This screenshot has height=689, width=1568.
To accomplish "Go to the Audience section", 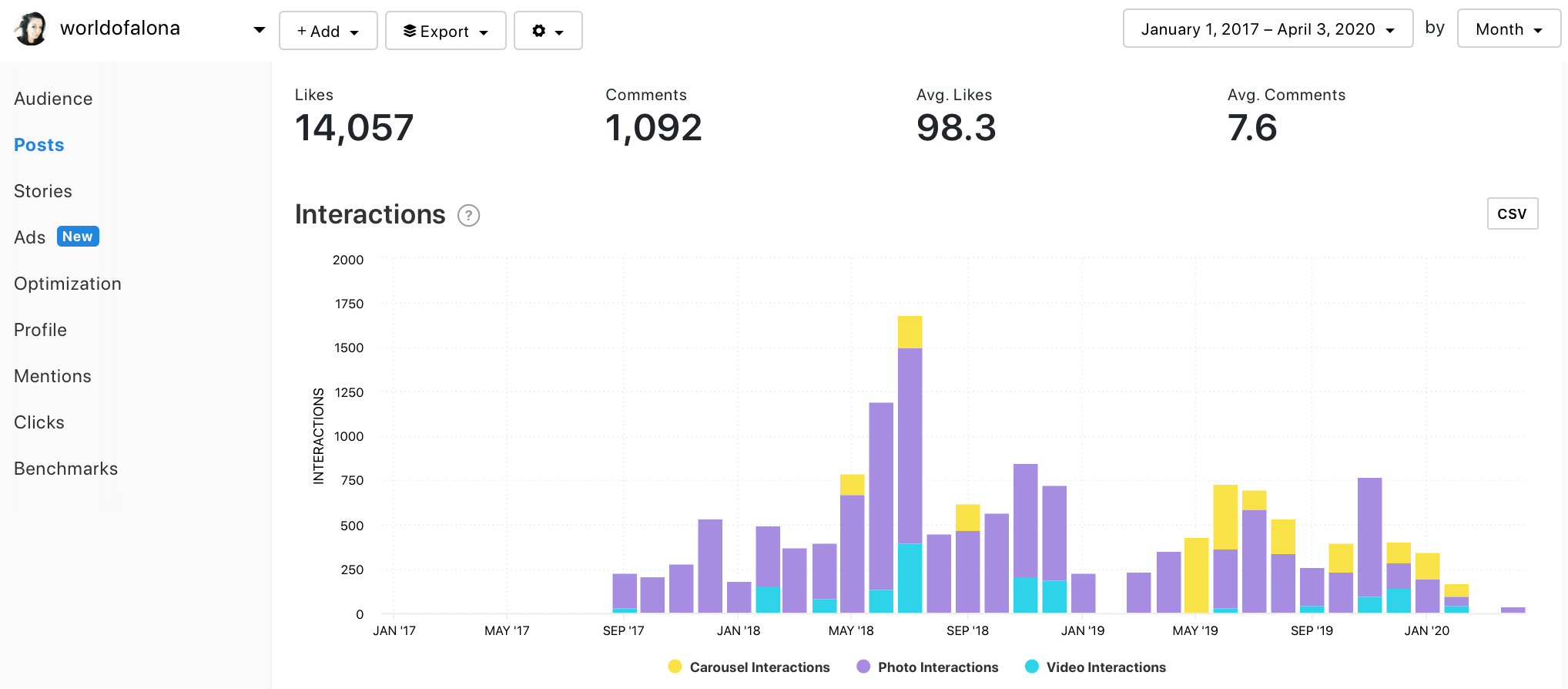I will [x=53, y=99].
